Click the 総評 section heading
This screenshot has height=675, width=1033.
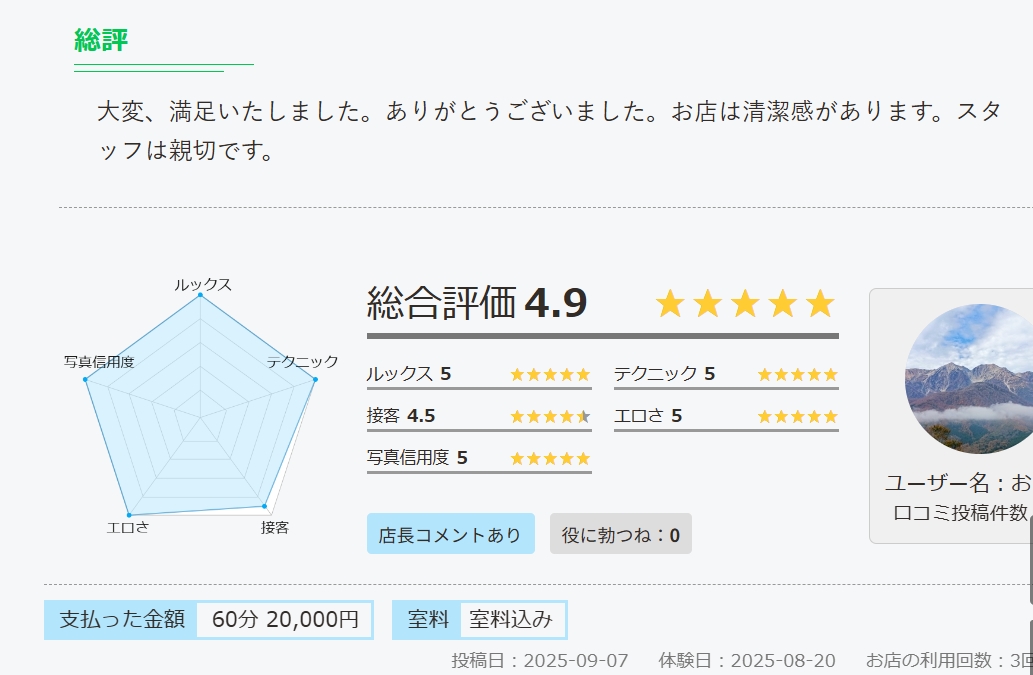101,40
